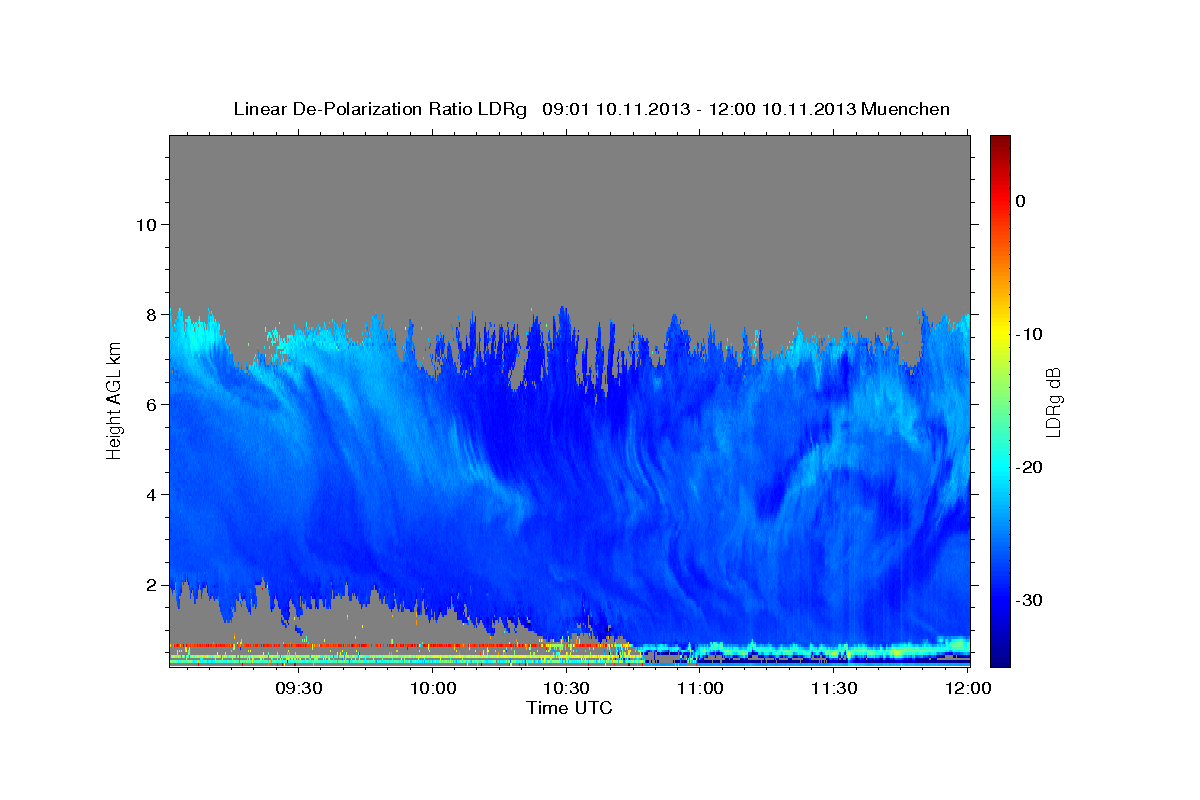Click the '10:00' time tick label

tap(433, 689)
